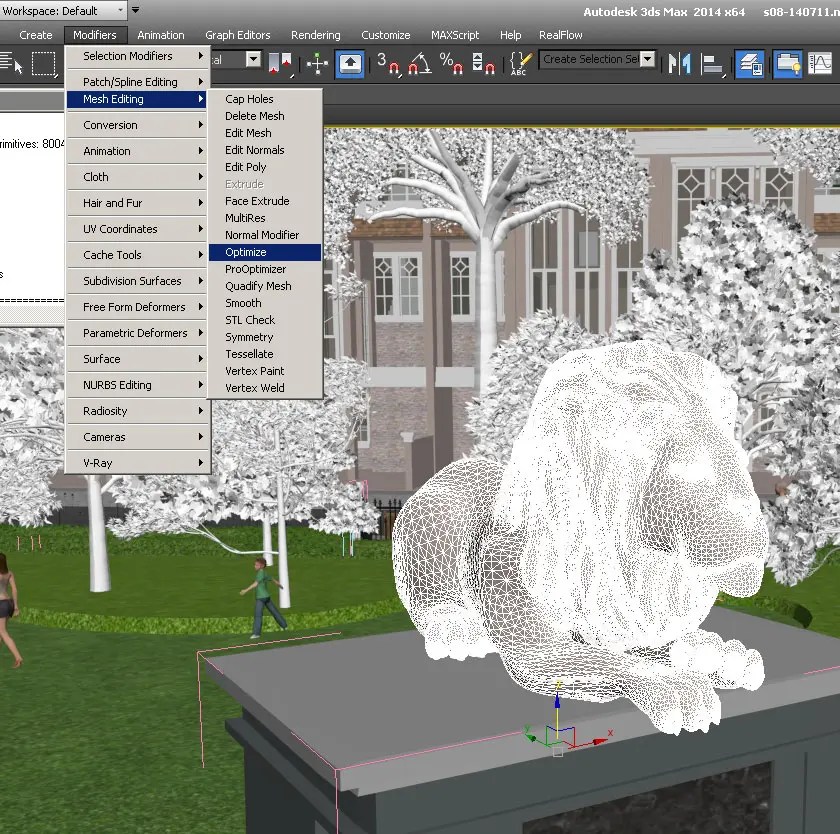The height and width of the screenshot is (834, 840).
Task: Open the Rendering menu
Action: (315, 34)
